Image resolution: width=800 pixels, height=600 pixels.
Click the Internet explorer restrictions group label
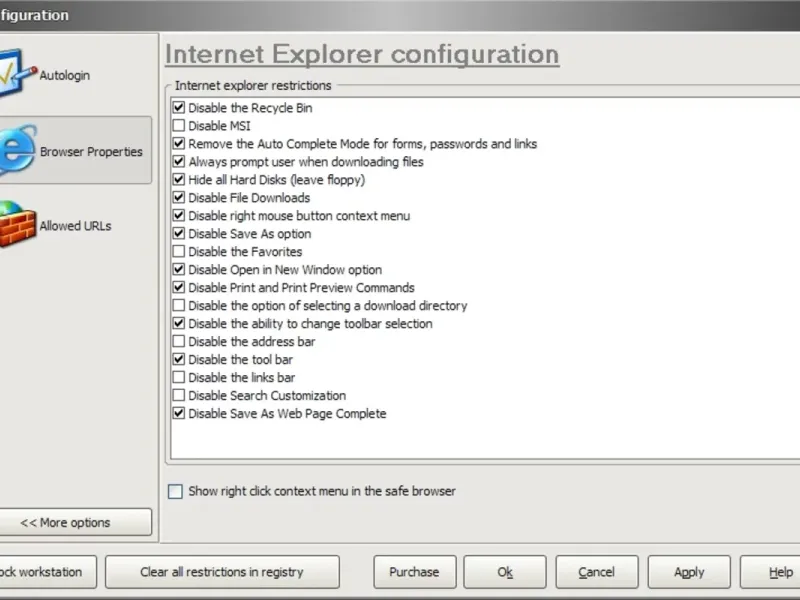click(253, 85)
